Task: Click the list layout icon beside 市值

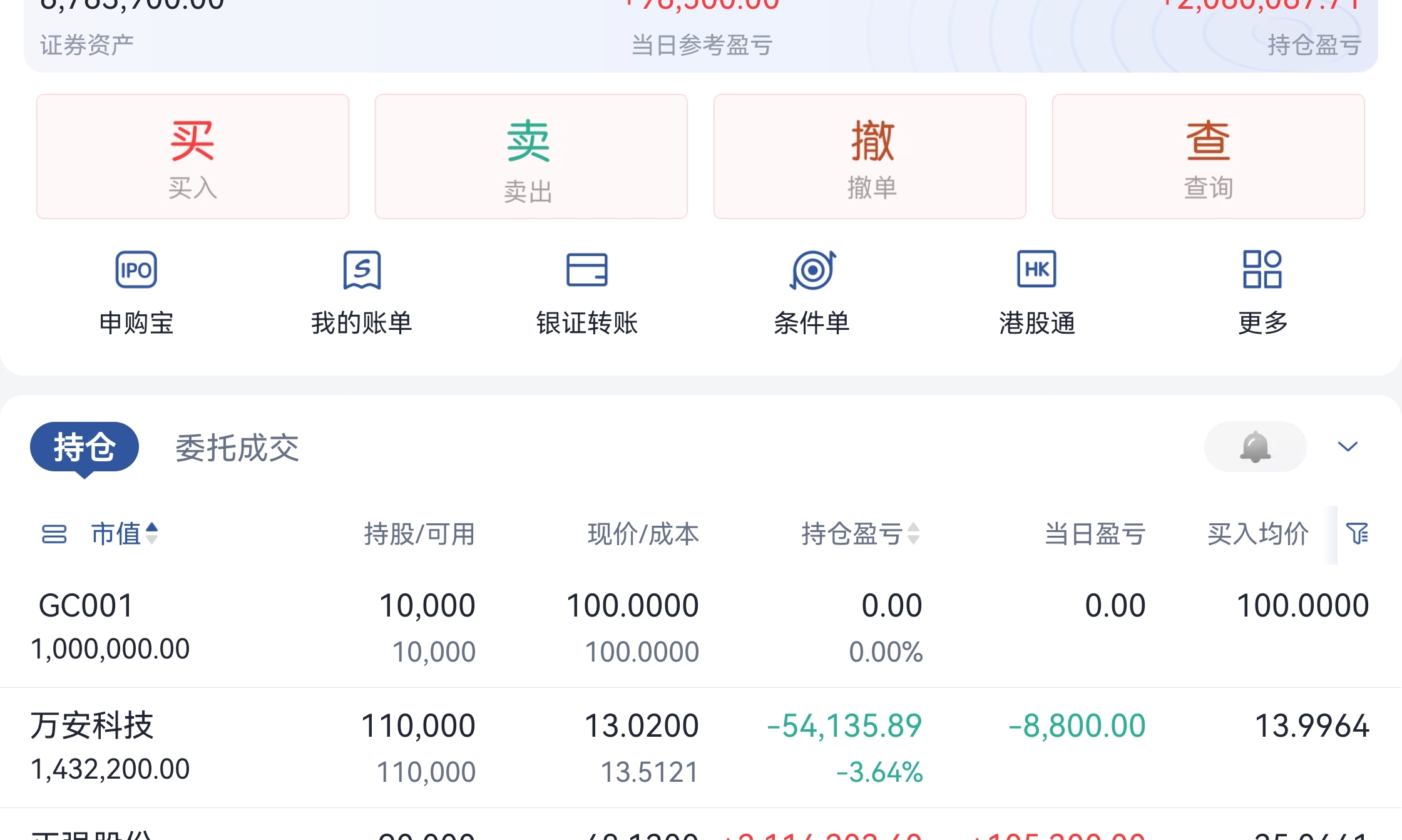Action: (x=54, y=534)
